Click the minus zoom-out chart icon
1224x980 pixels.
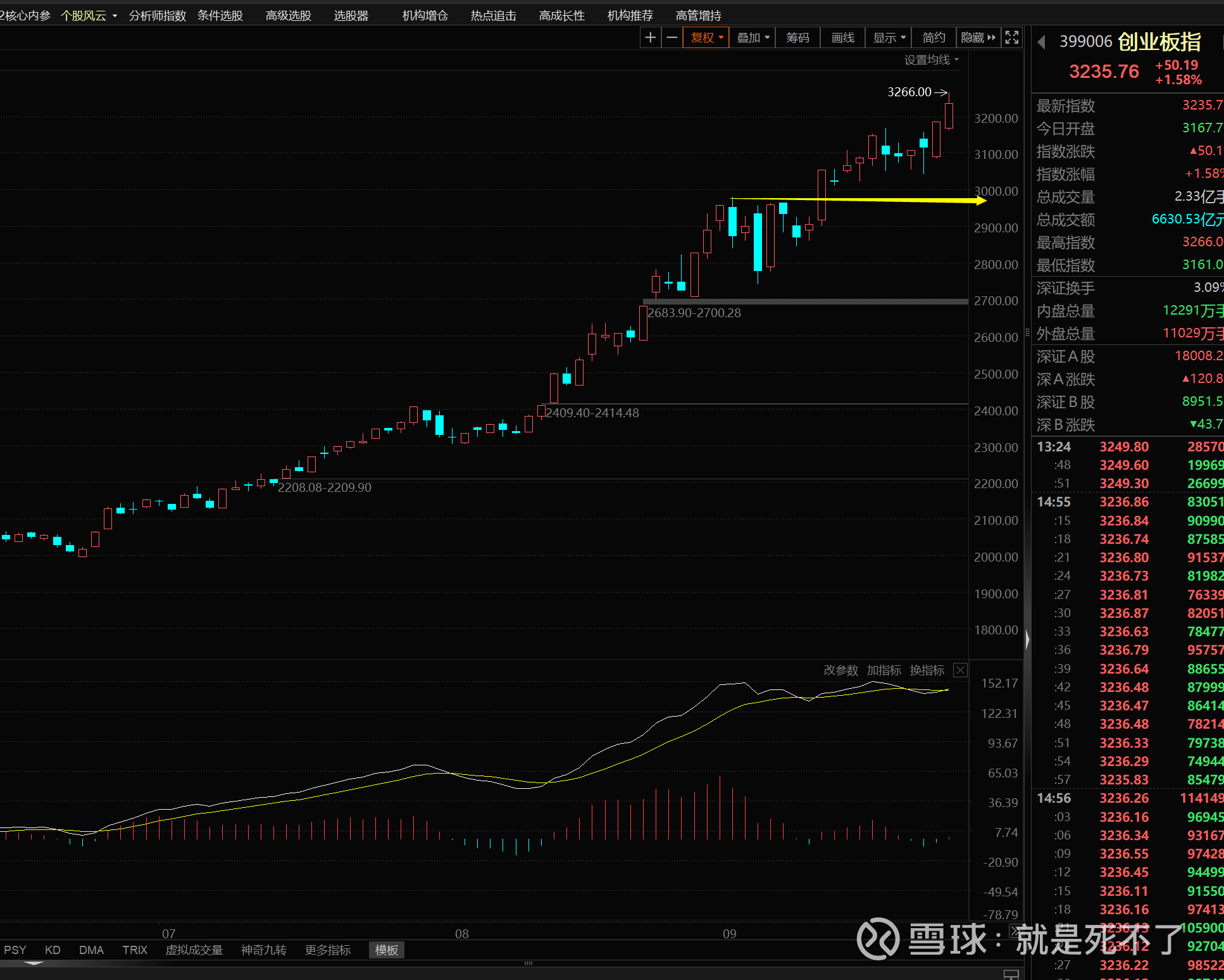tap(671, 38)
